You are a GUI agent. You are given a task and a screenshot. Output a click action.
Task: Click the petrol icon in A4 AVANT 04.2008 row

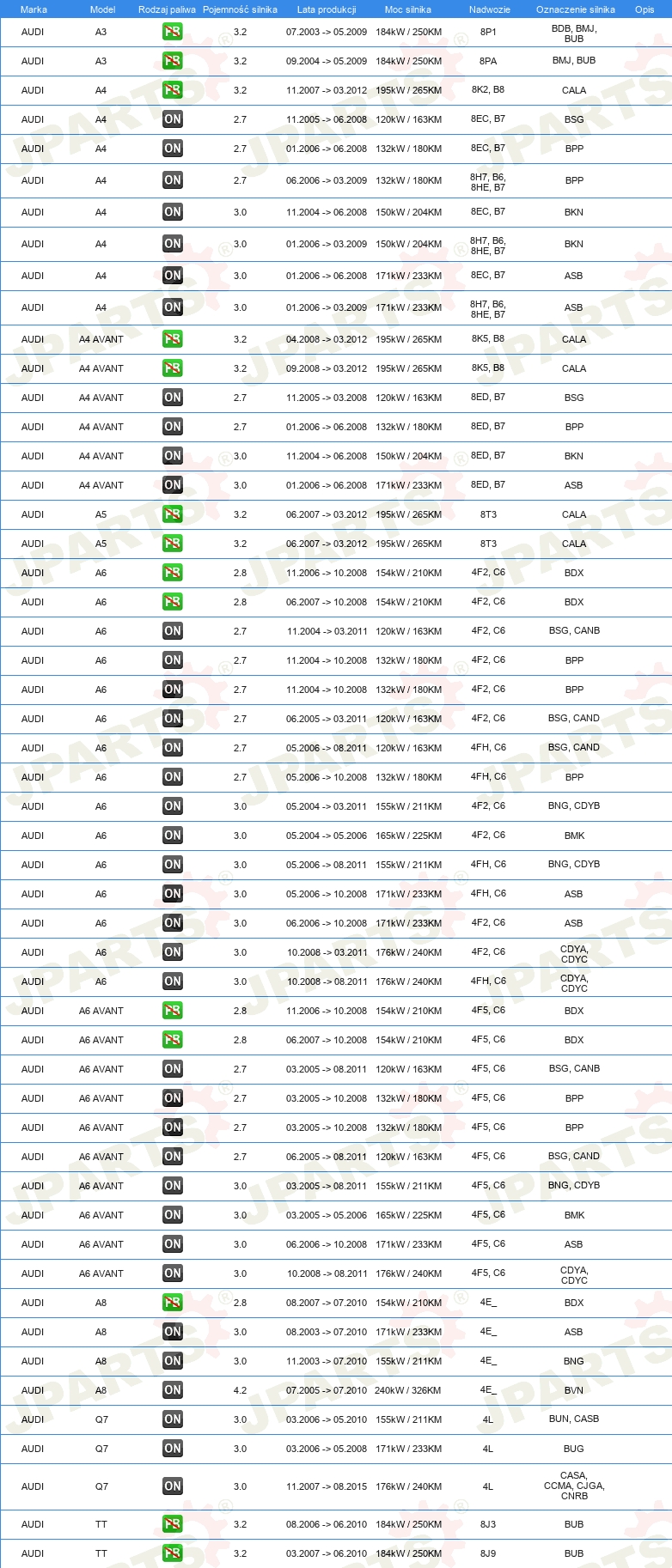click(173, 339)
